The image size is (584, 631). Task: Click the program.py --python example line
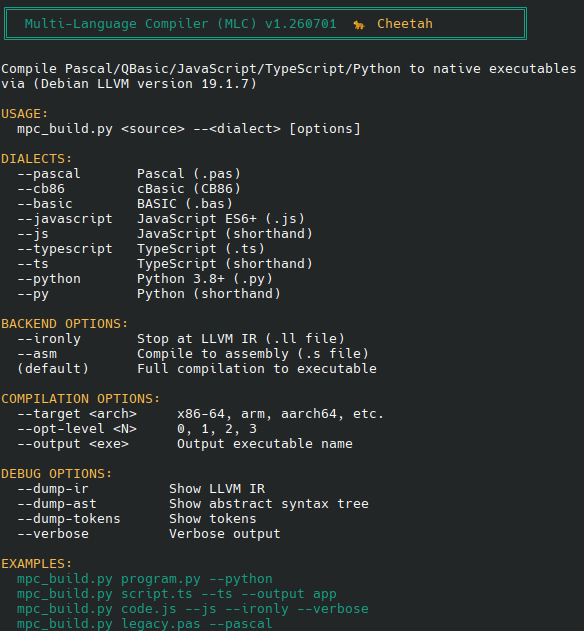click(145, 579)
